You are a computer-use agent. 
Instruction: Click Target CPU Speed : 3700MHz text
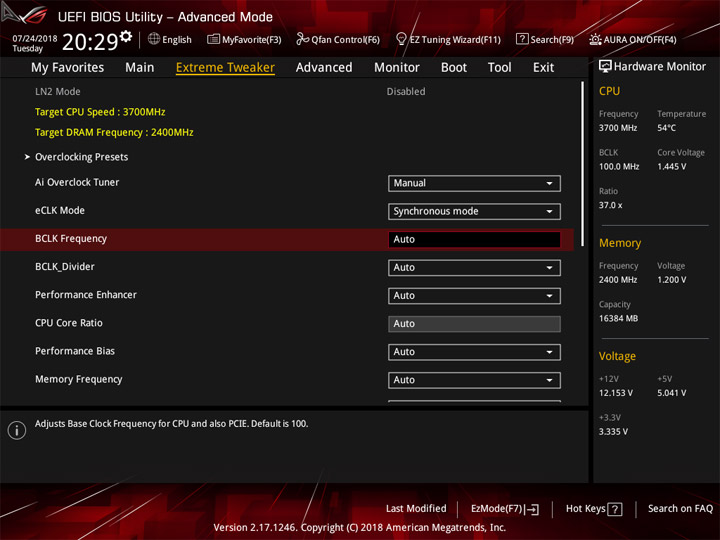pos(100,112)
